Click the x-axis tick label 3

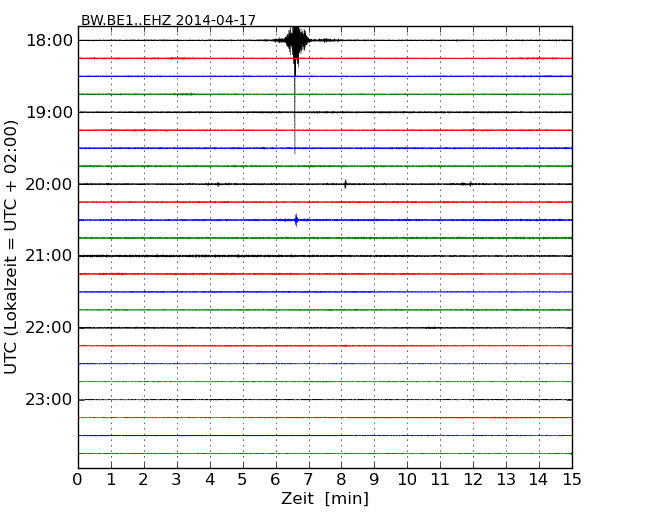(x=176, y=479)
